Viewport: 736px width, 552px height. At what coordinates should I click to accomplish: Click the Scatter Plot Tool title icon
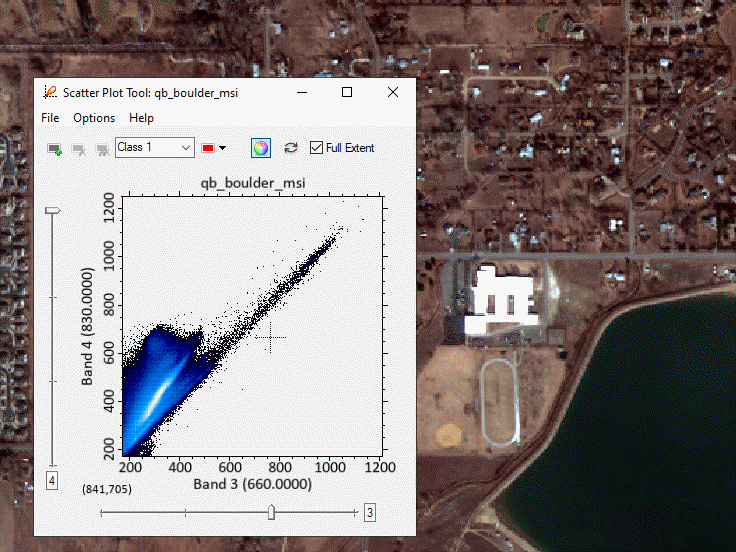pyautogui.click(x=50, y=92)
